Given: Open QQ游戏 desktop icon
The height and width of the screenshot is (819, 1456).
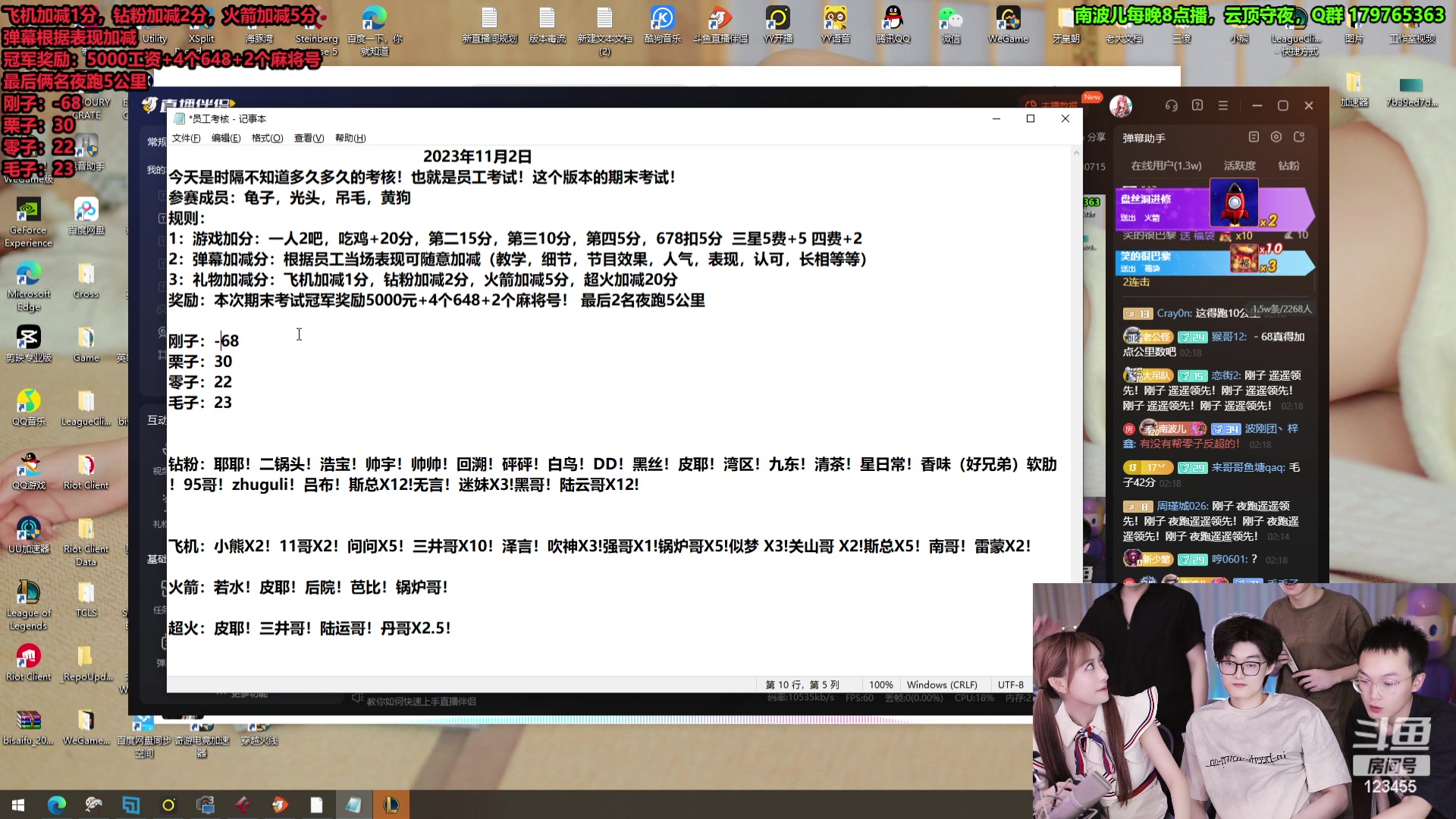Looking at the screenshot, I should tap(28, 471).
